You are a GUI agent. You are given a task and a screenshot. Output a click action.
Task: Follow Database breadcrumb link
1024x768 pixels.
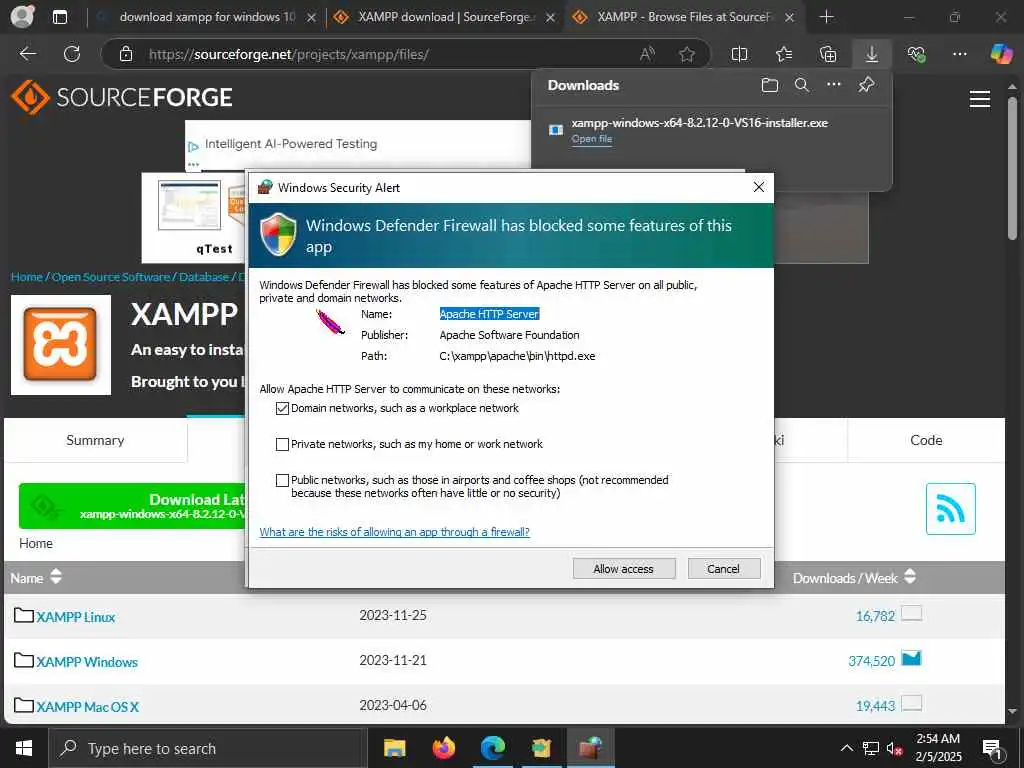(204, 277)
